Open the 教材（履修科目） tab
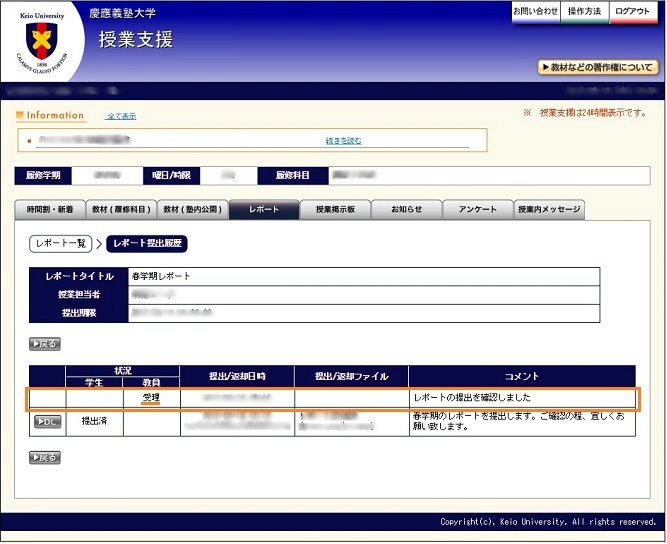Screen dimensions: 667x544 [121, 210]
